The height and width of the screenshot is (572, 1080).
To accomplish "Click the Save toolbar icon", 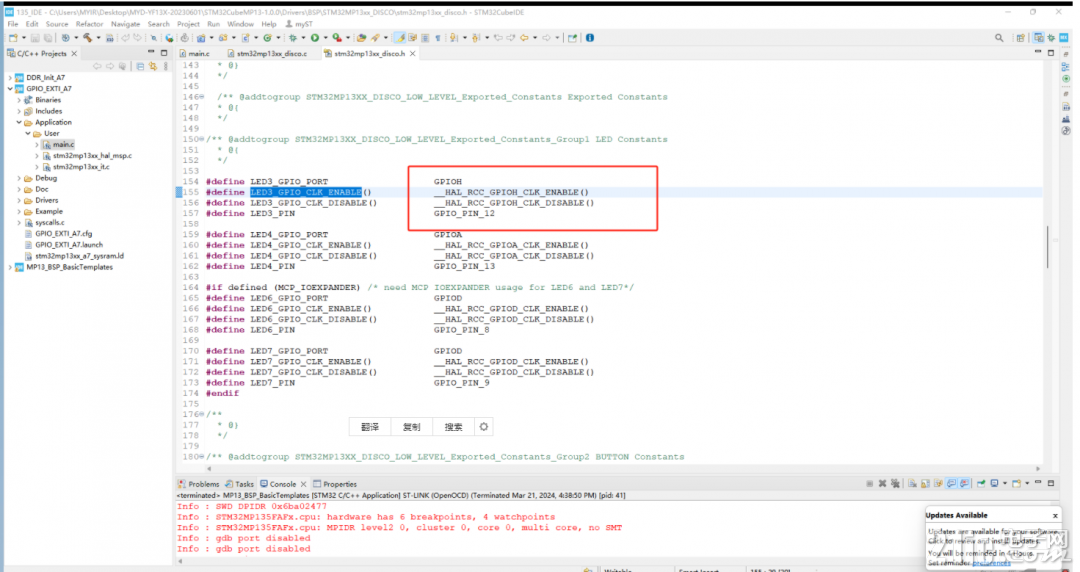I will [34, 38].
